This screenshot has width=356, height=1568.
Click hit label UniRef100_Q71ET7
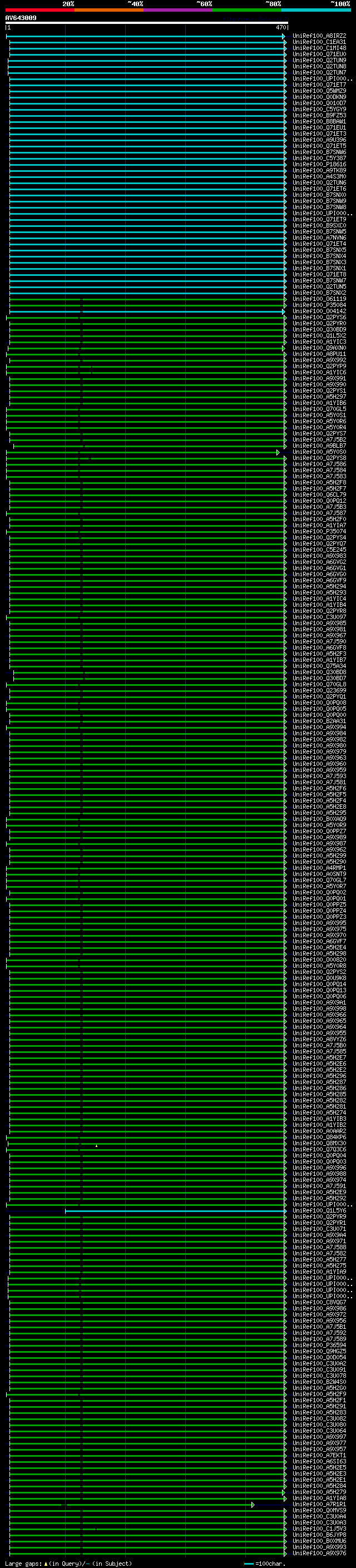[319, 85]
